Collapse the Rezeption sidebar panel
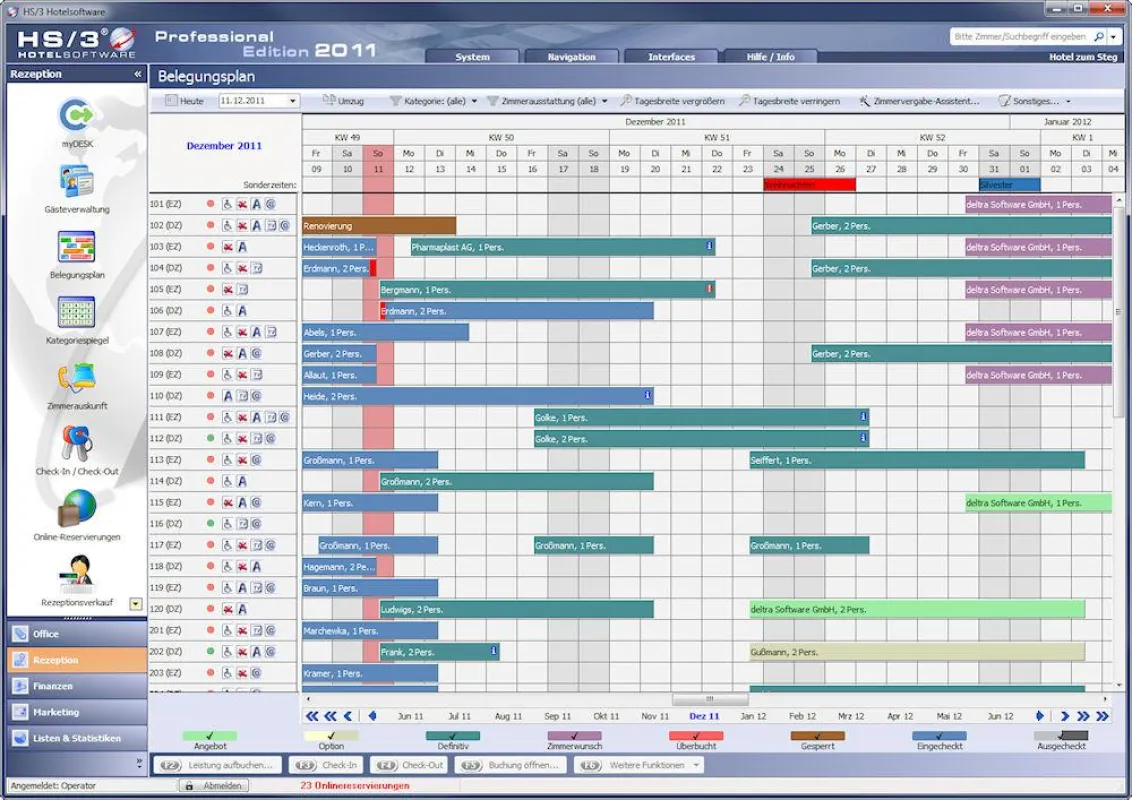Screen dimensions: 1132x800 click(x=138, y=74)
